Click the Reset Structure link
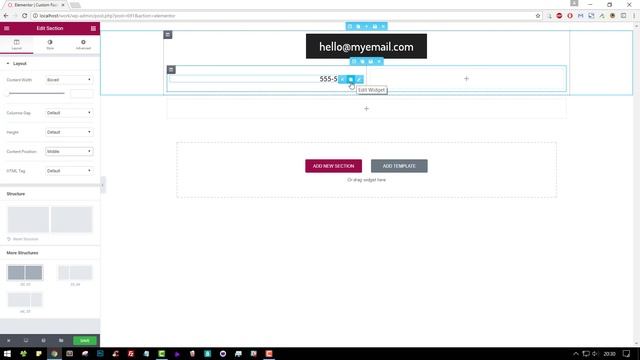 point(22,239)
